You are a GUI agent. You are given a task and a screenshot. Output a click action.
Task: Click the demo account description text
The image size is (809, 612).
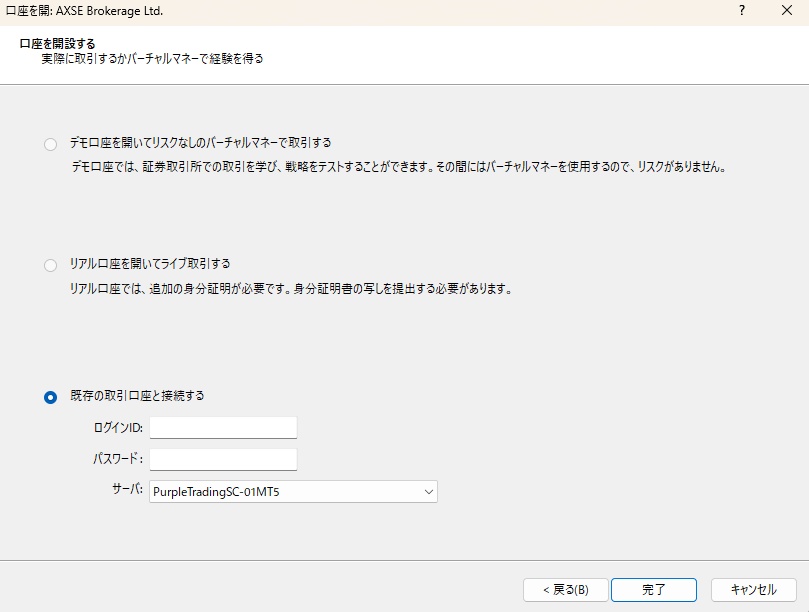[397, 167]
